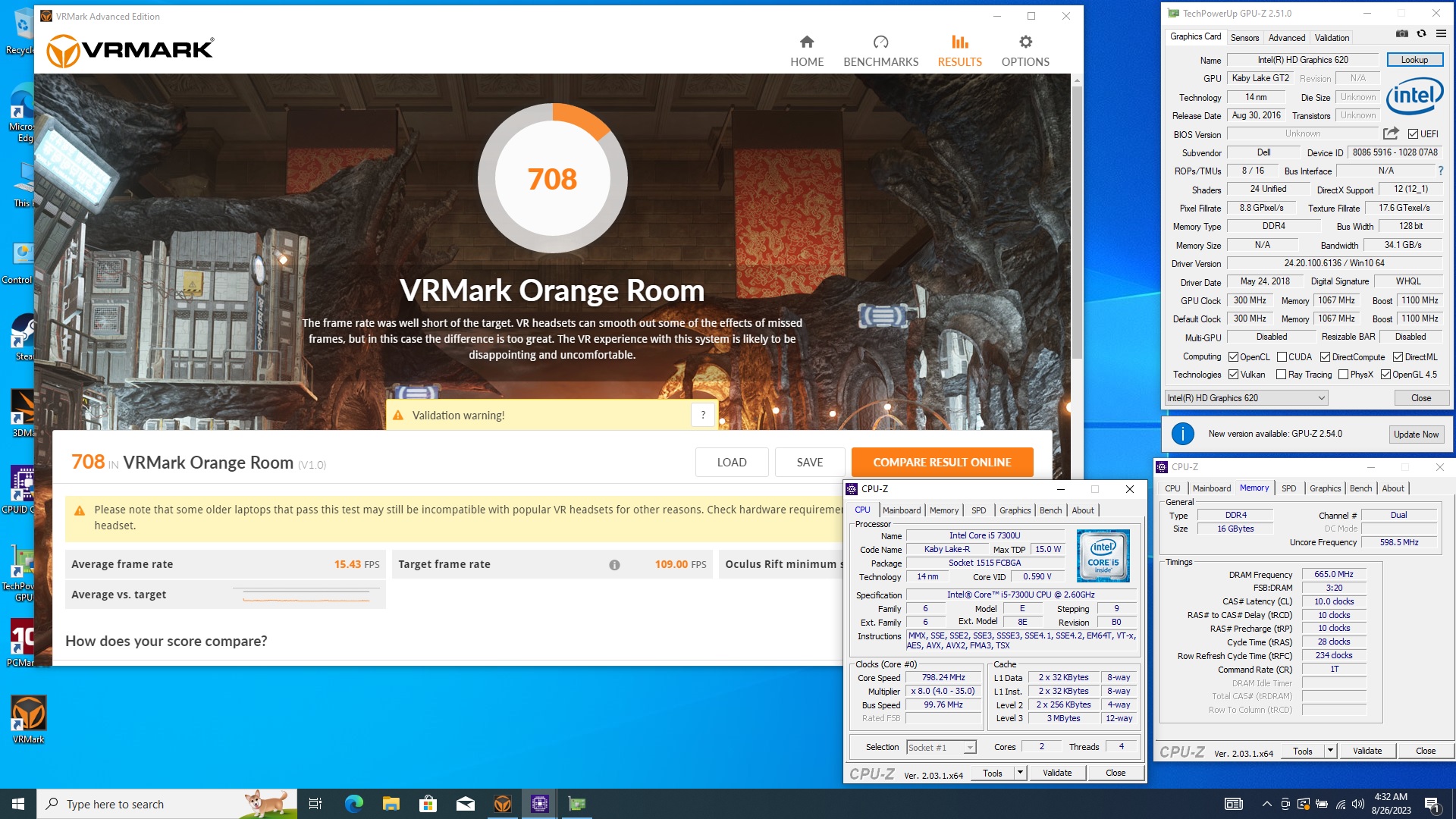Open VRMark OPTIONS gear icon
Screen dimensions: 1456x819
pos(1025,42)
